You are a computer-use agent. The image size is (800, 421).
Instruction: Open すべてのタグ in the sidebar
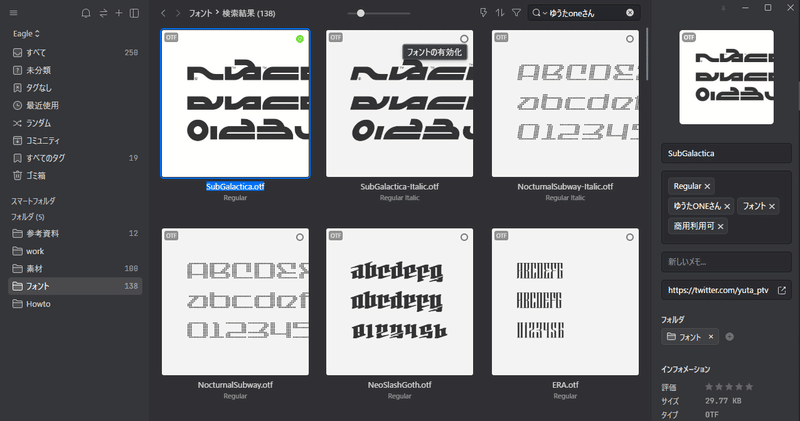pyautogui.click(x=75, y=158)
